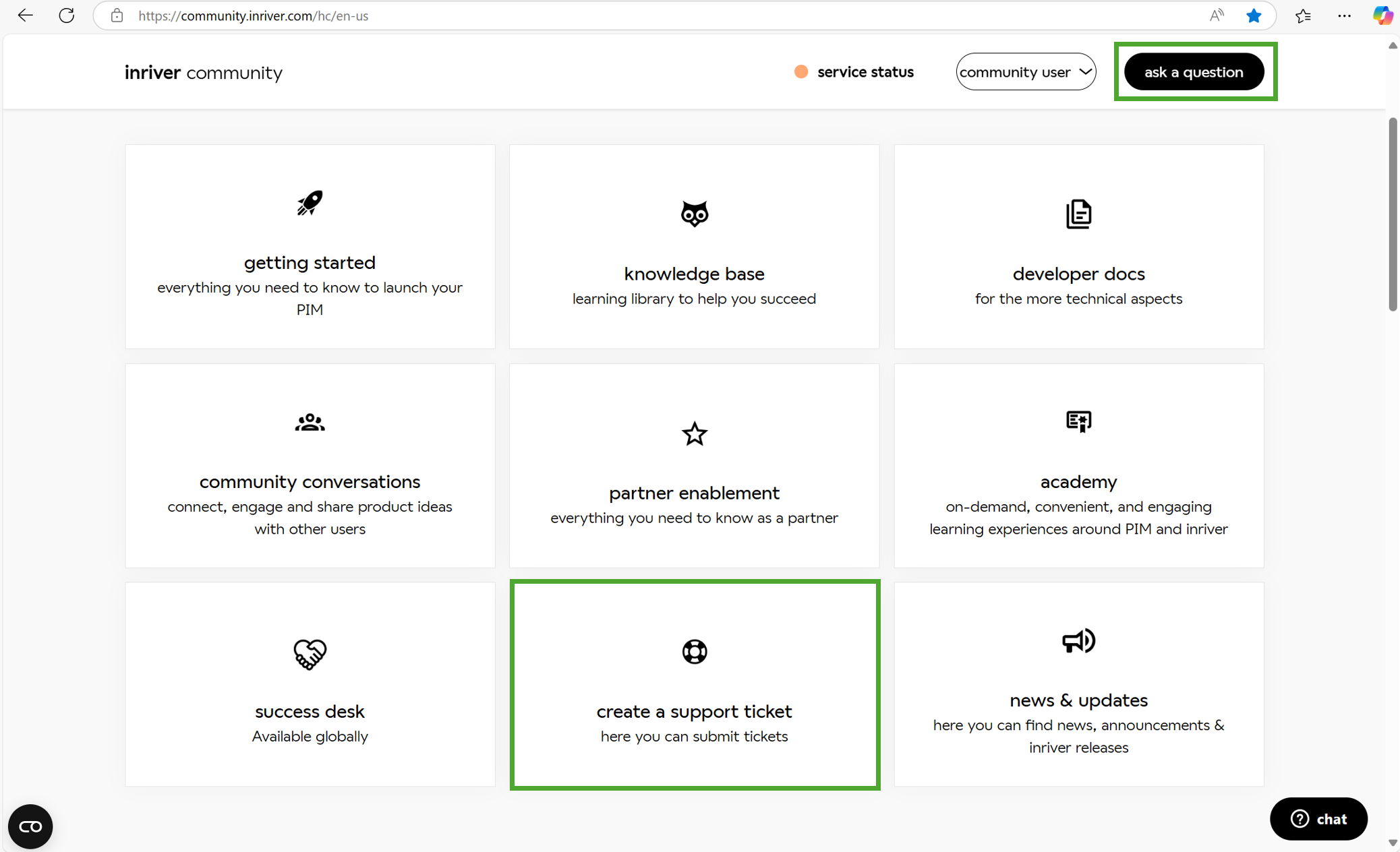This screenshot has width=1400, height=852.
Task: Click the read aloud icon in address bar
Action: tap(1217, 16)
